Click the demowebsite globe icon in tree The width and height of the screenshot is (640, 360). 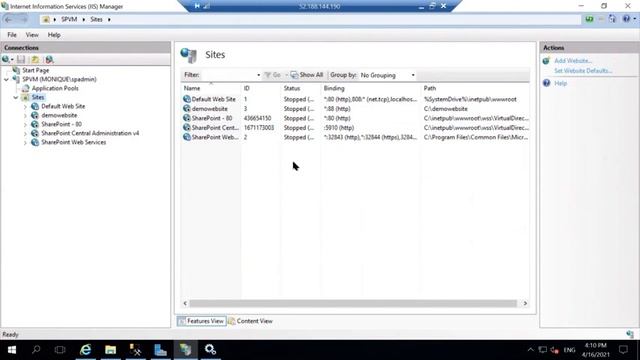35,116
